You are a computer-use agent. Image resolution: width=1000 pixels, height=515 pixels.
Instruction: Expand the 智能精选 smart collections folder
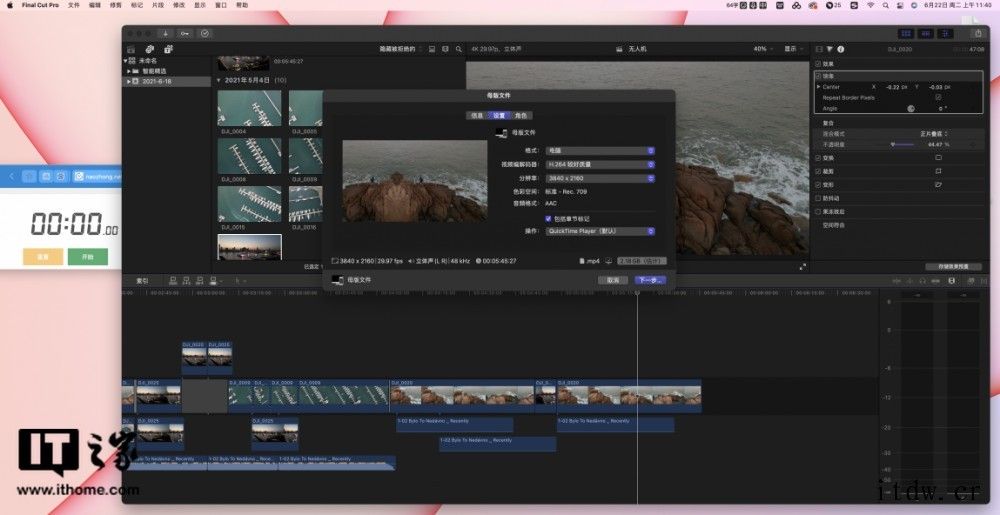click(x=128, y=71)
